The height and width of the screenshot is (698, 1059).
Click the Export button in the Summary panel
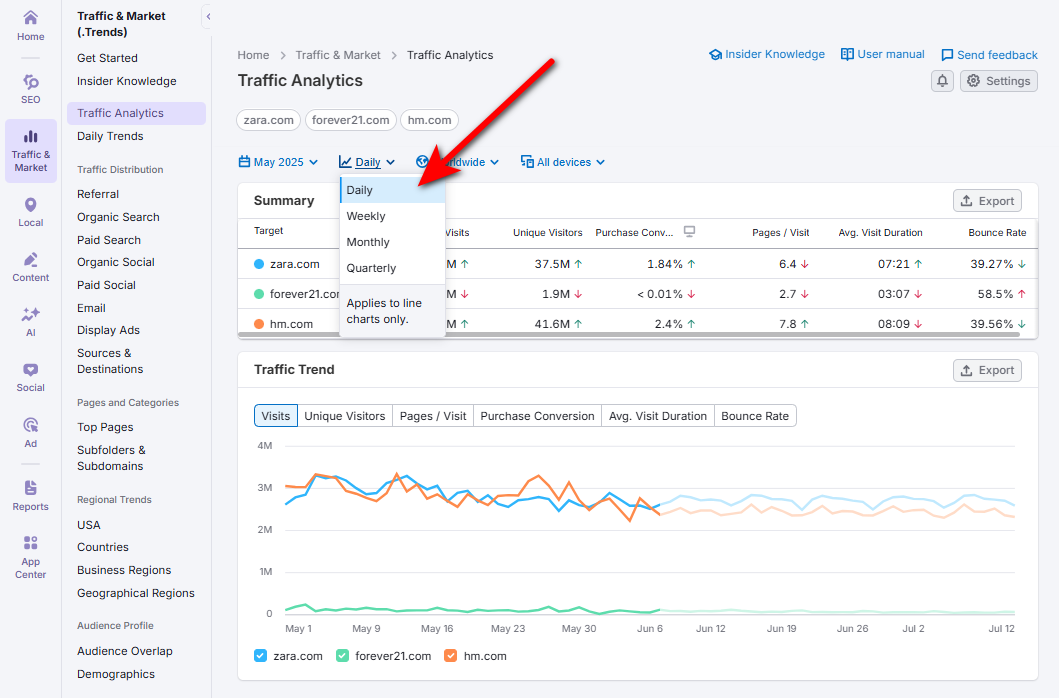987,200
